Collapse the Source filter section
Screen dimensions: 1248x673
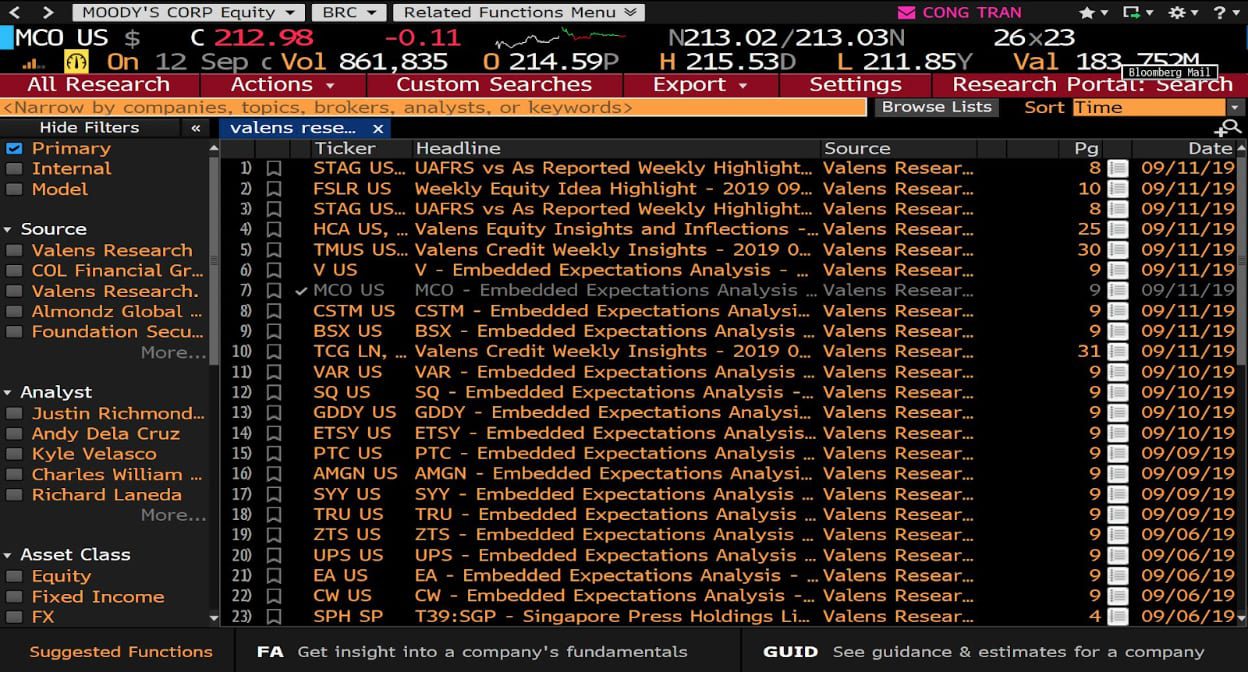click(x=8, y=229)
